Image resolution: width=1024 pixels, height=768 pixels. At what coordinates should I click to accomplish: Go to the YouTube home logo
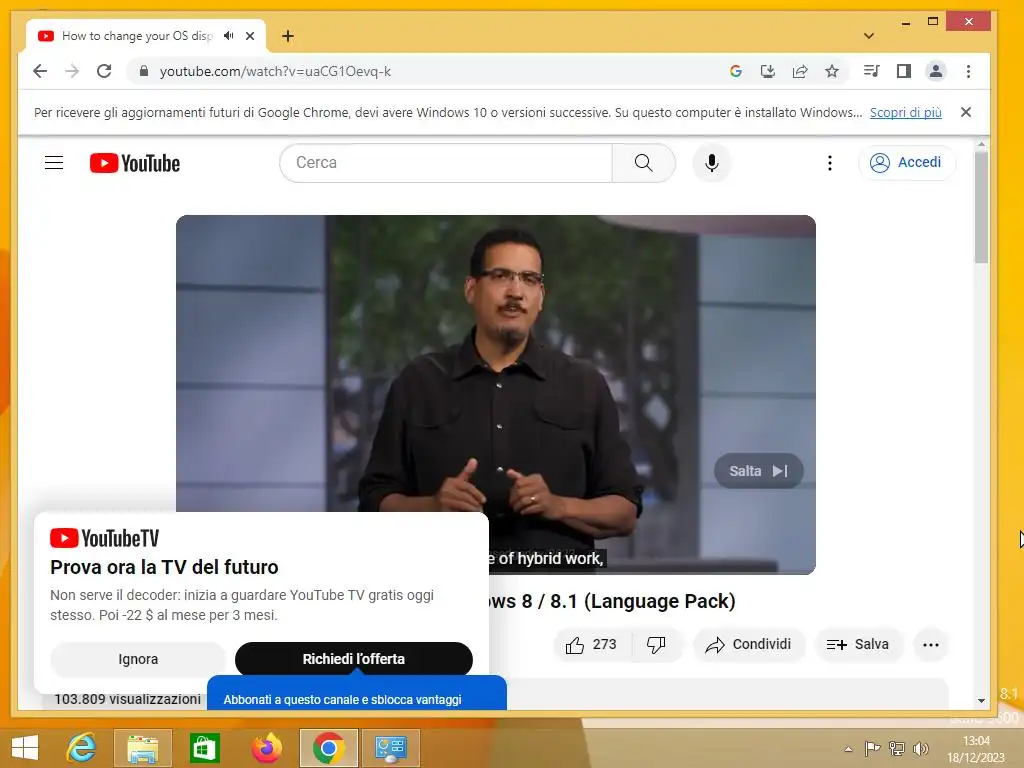click(135, 163)
